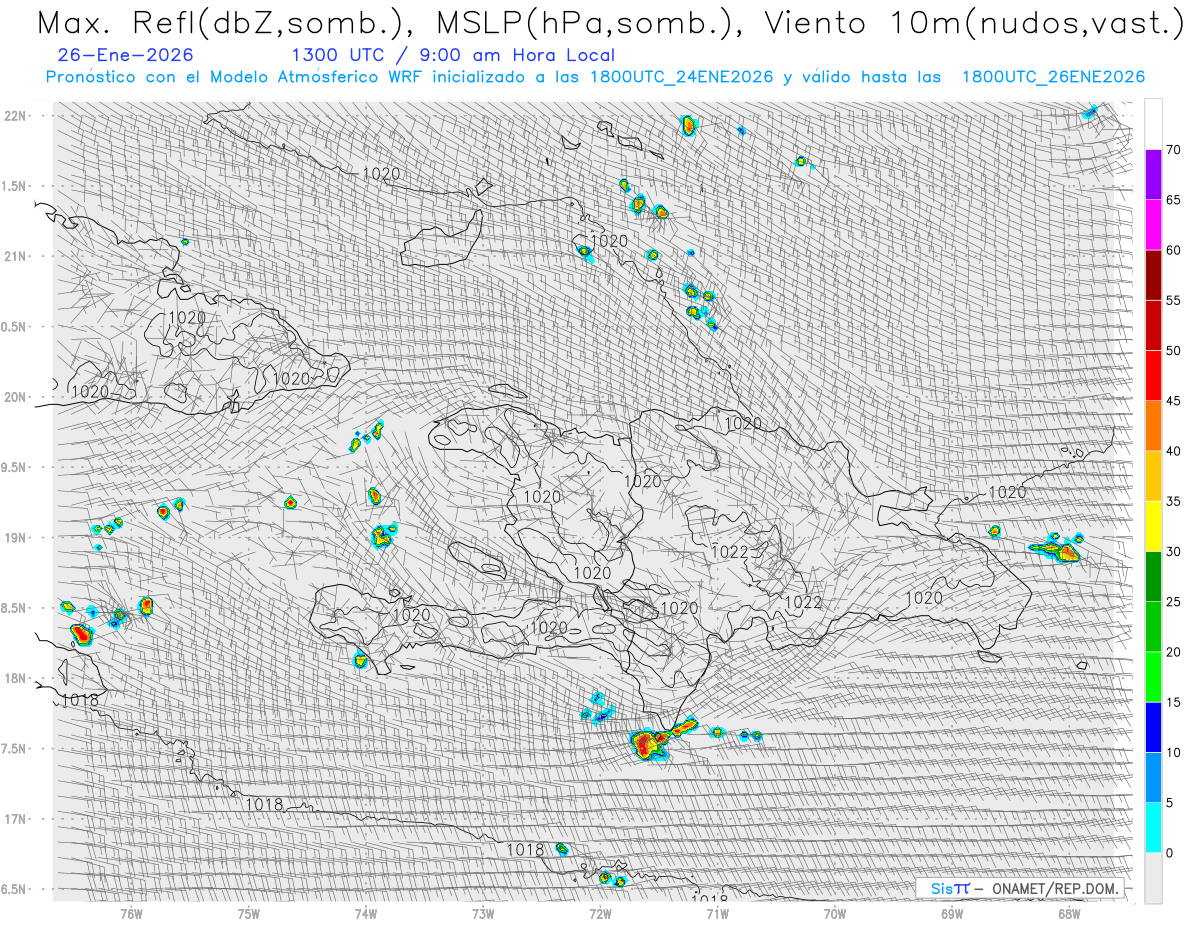Click the colorbar value '30'
This screenshot has width=1200, height=927.
pyautogui.click(x=1174, y=551)
